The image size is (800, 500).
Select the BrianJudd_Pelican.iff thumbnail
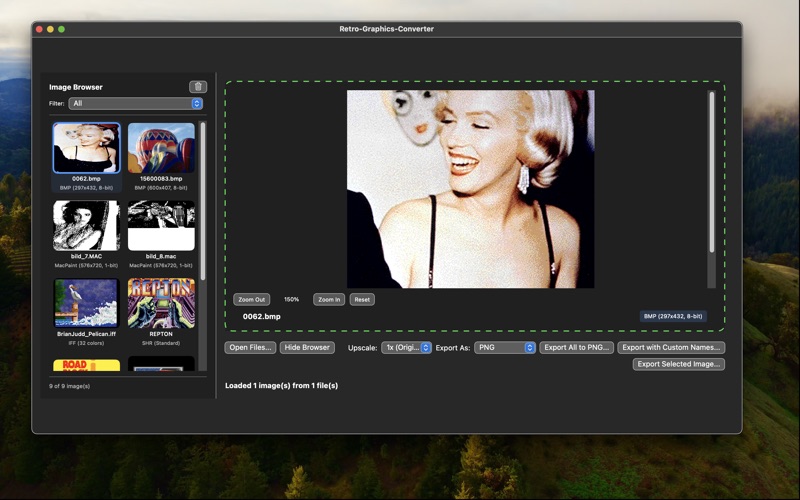tap(86, 303)
